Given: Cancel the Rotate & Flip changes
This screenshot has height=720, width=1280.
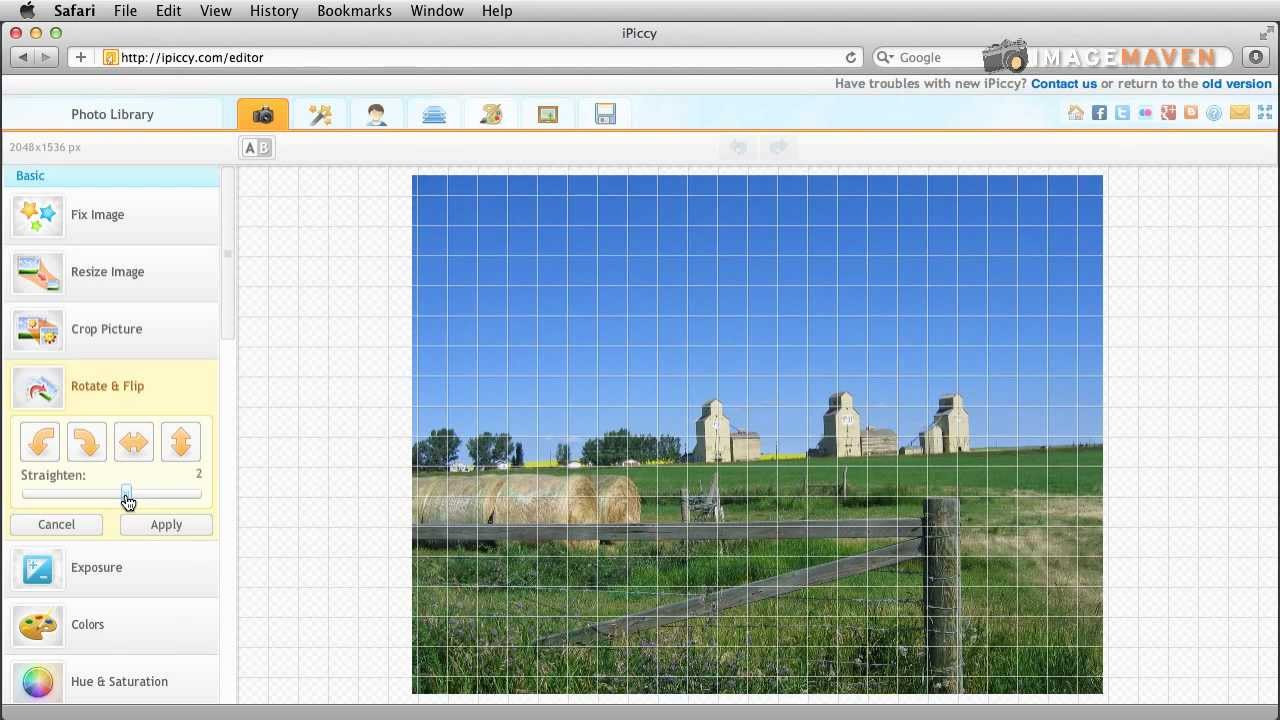Looking at the screenshot, I should [x=56, y=524].
